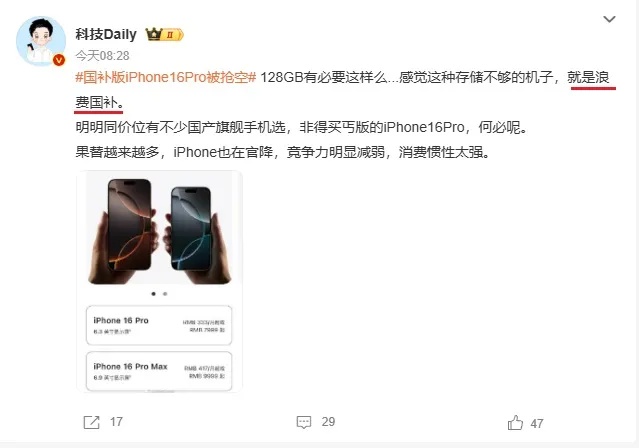The width and height of the screenshot is (639, 448).
Task: Select the second carousel dot indicator
Action: click(165, 294)
